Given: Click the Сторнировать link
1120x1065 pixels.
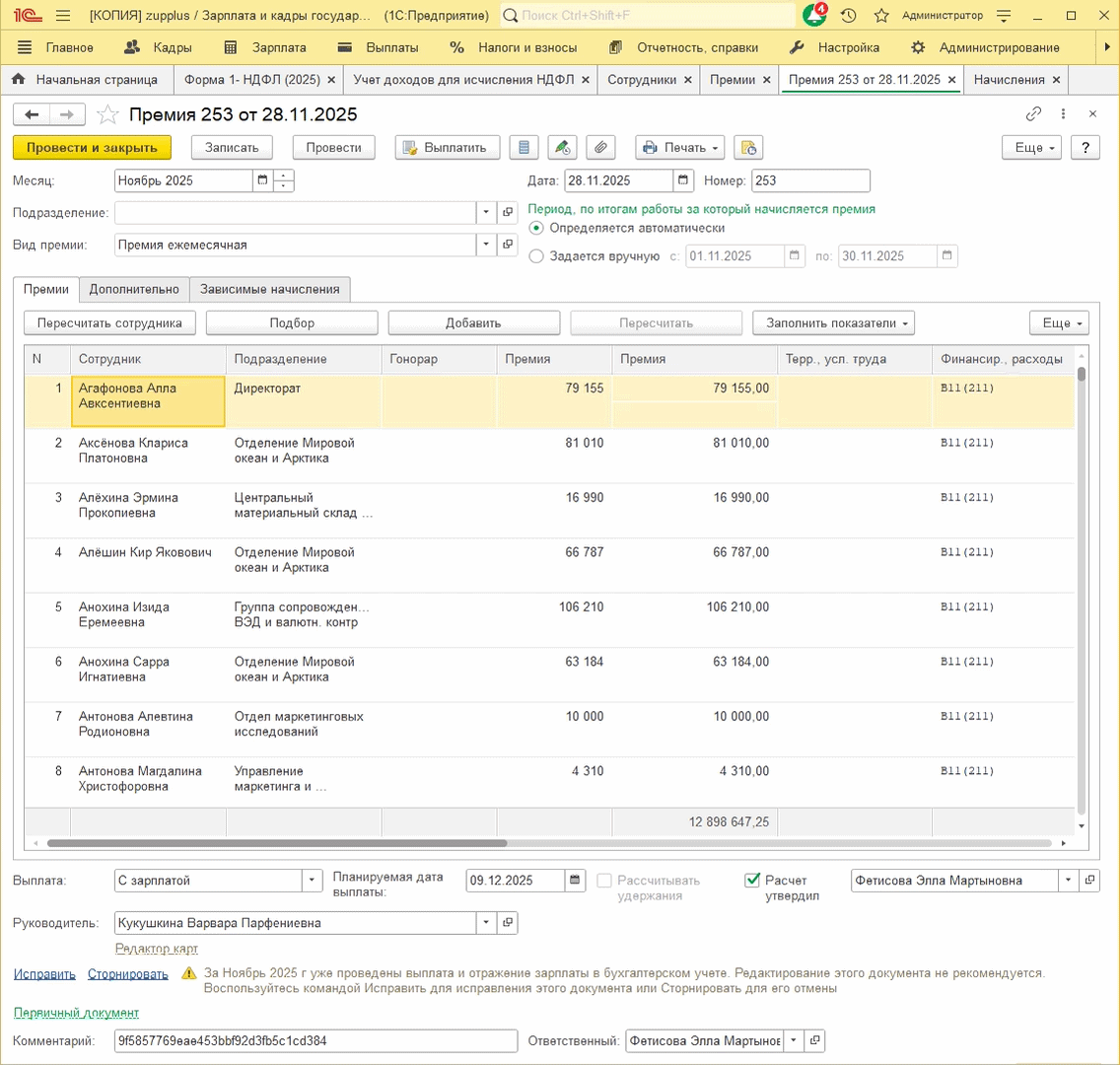Looking at the screenshot, I should 128,973.
